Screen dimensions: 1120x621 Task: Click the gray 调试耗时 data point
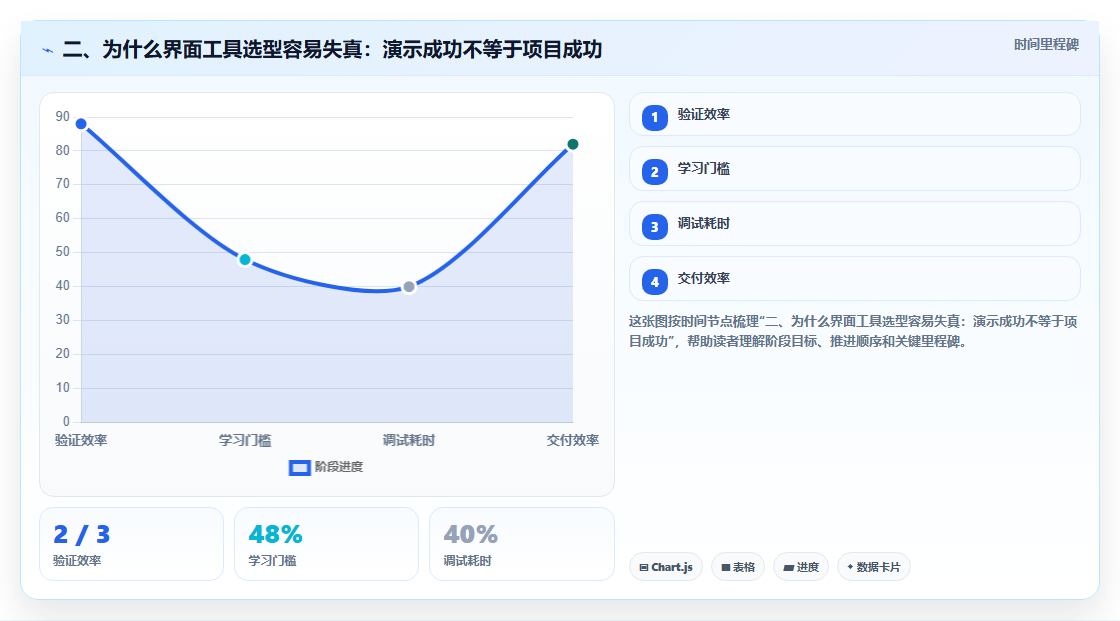pyautogui.click(x=409, y=287)
